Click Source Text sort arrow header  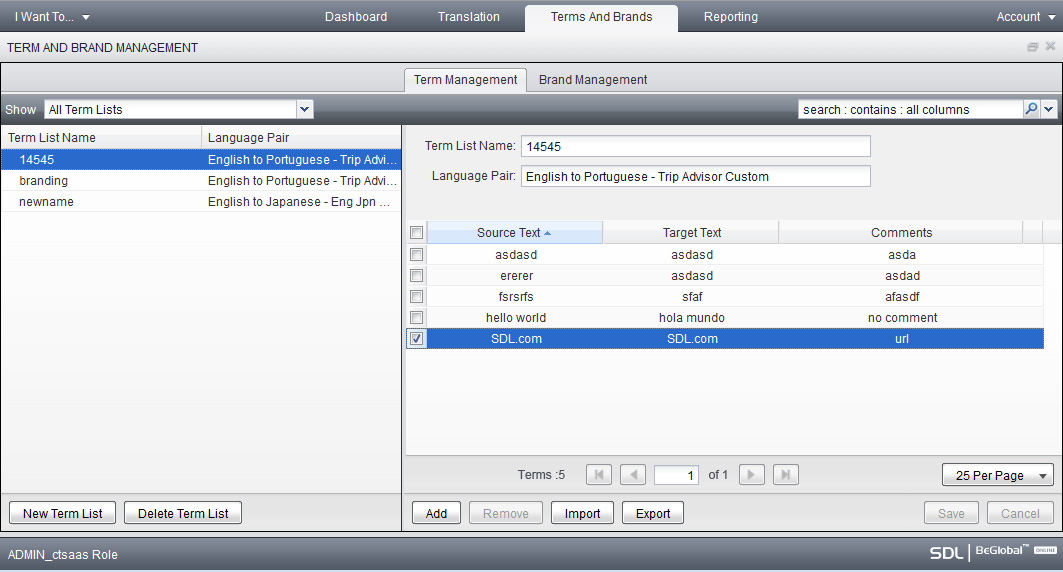coord(514,233)
